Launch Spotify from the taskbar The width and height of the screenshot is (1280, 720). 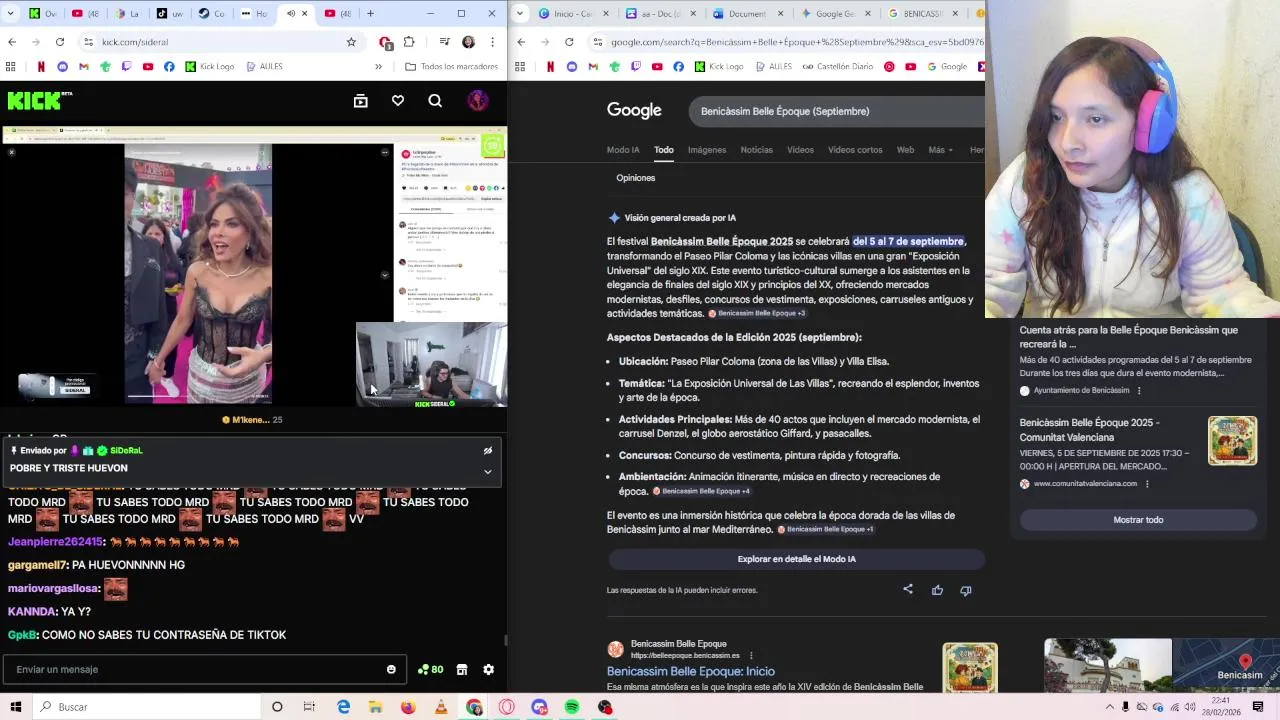[572, 707]
